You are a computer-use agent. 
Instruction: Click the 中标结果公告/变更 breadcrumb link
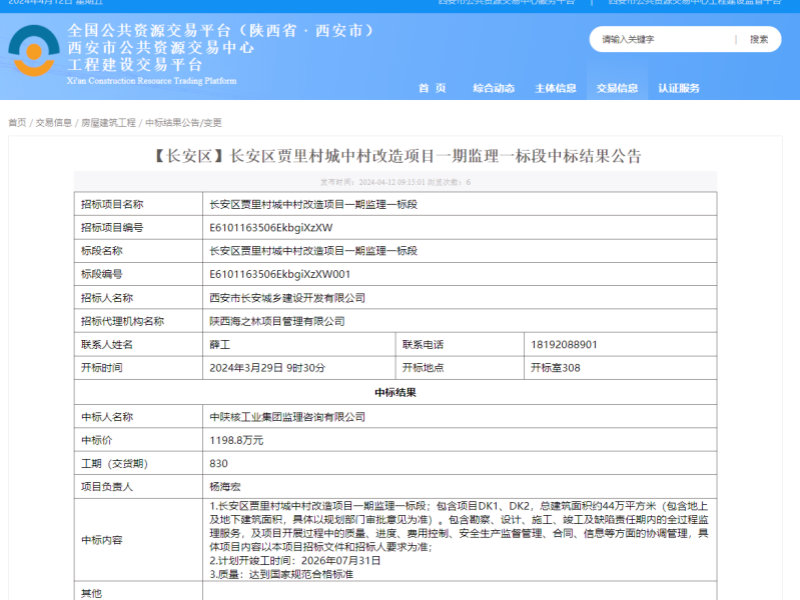(184, 122)
